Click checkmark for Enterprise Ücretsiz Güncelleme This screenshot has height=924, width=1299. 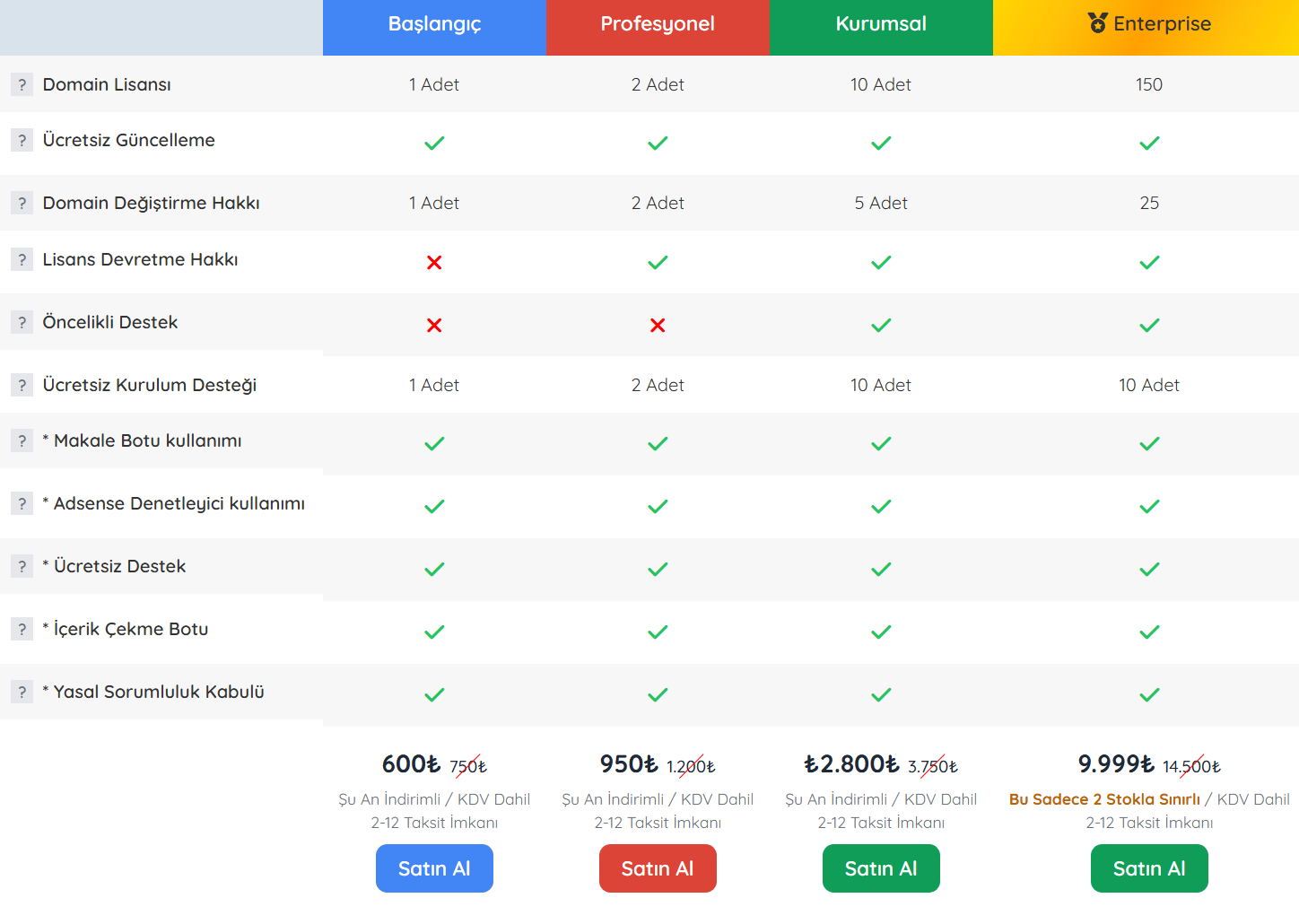(1149, 143)
